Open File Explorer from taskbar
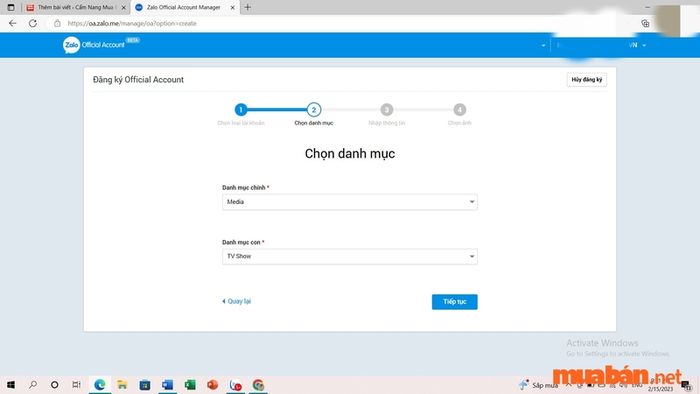The height and width of the screenshot is (394, 700). coord(122,385)
